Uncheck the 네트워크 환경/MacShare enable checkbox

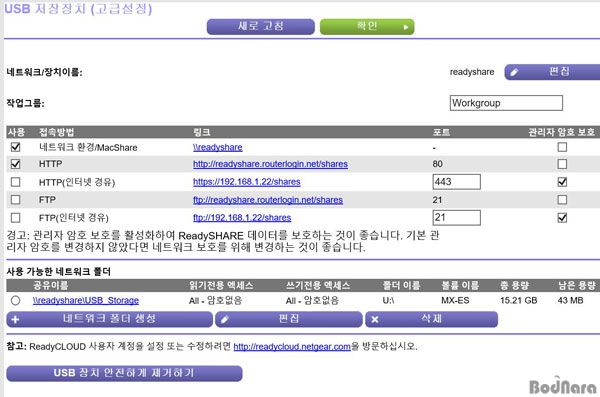(x=15, y=147)
